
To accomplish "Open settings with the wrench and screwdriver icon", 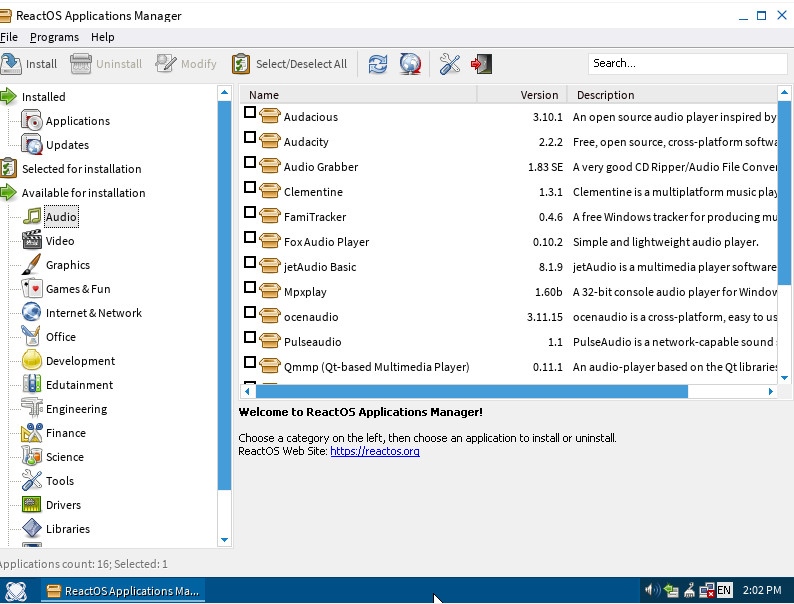I will coord(450,64).
